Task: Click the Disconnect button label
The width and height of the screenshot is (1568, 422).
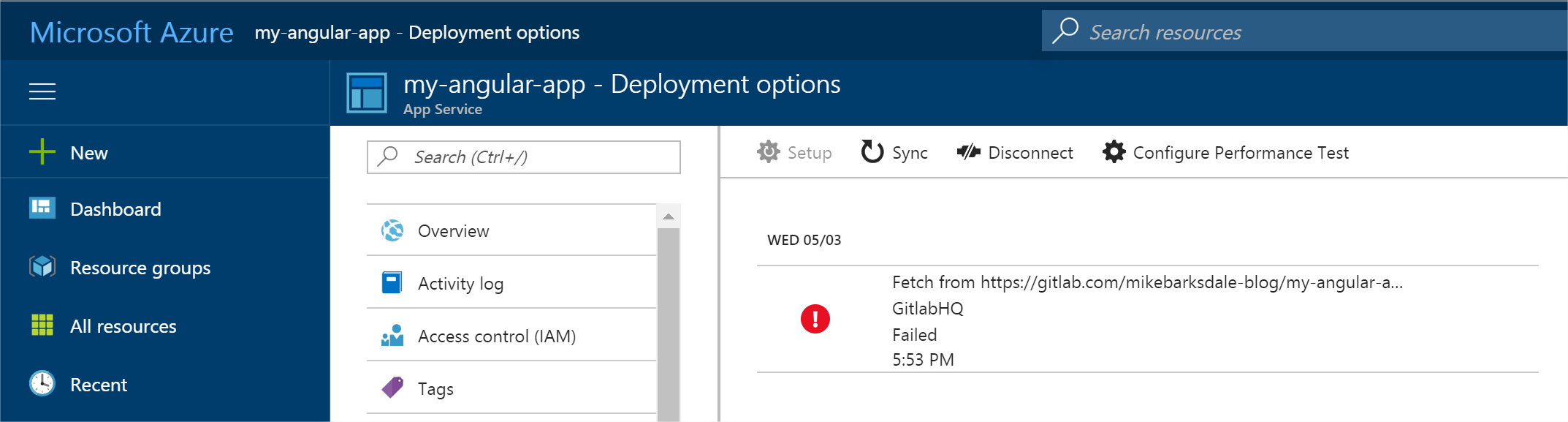Action: (x=1030, y=153)
